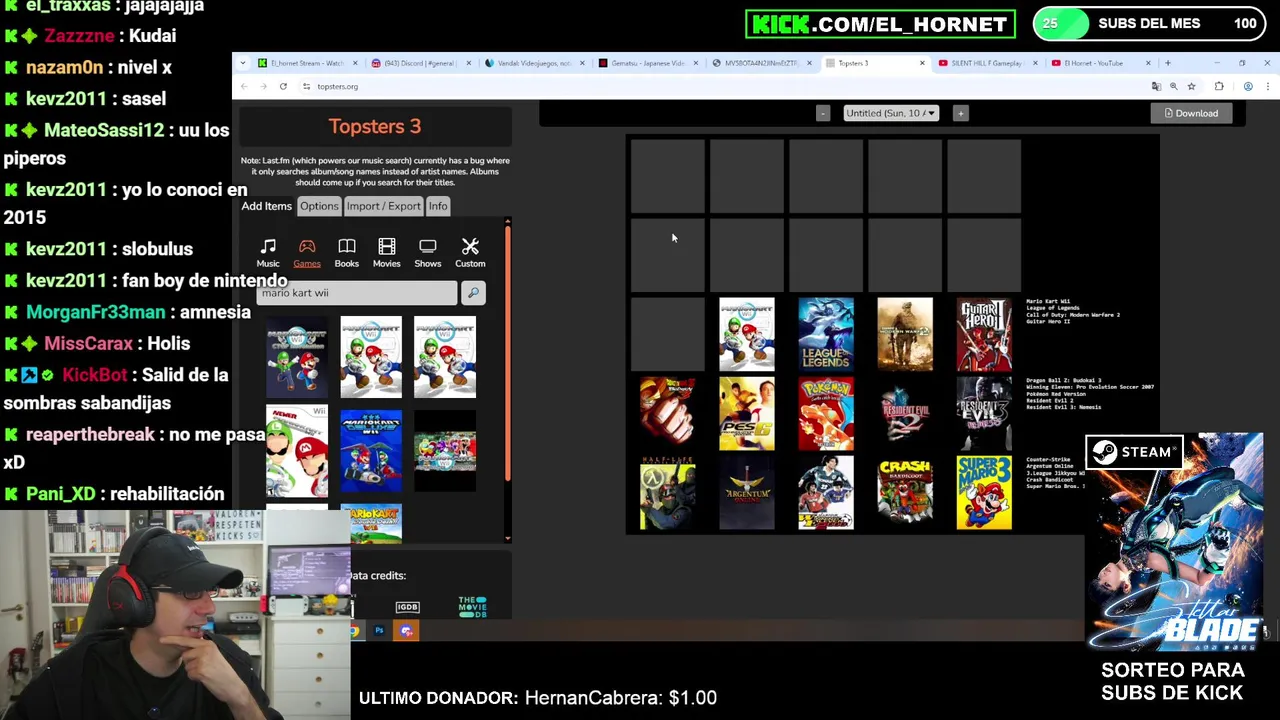Open the Info tab

click(438, 206)
